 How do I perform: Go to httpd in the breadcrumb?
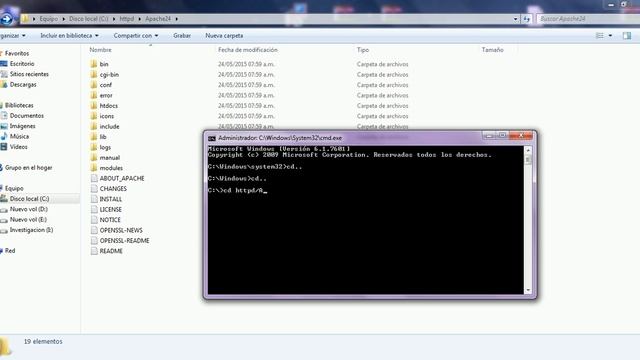127,19
